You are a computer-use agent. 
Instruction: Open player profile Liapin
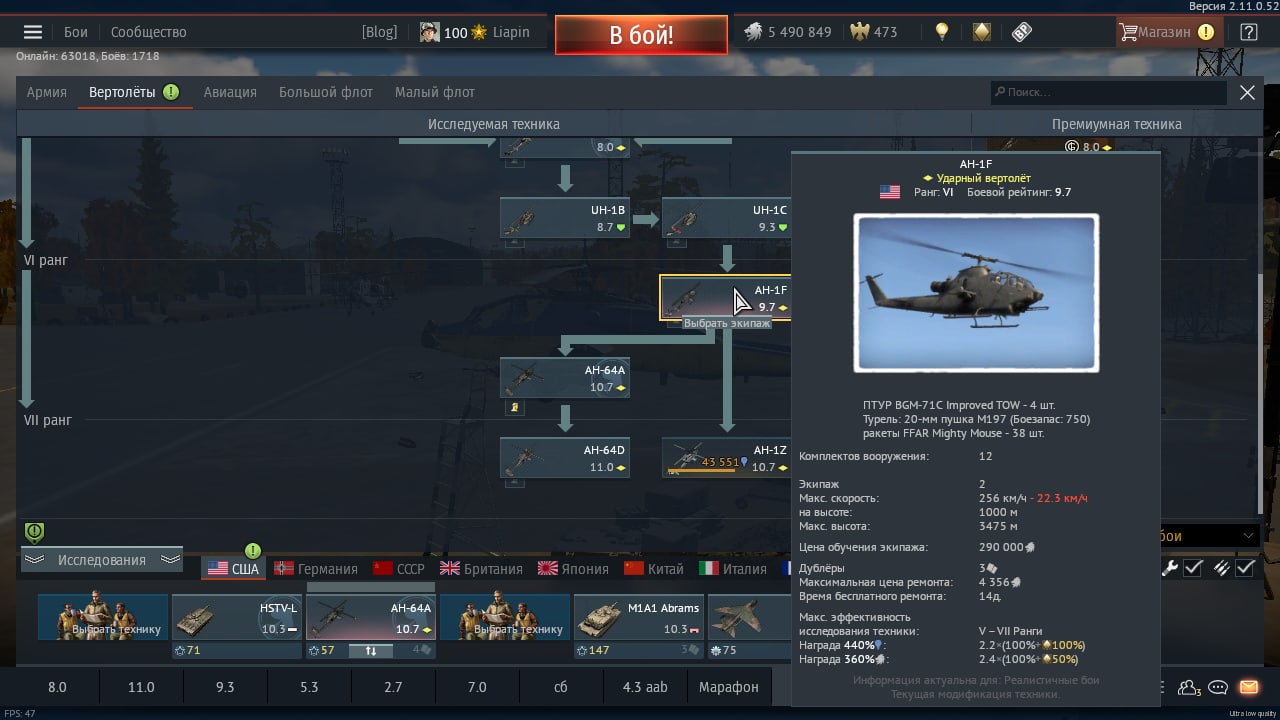[474, 32]
